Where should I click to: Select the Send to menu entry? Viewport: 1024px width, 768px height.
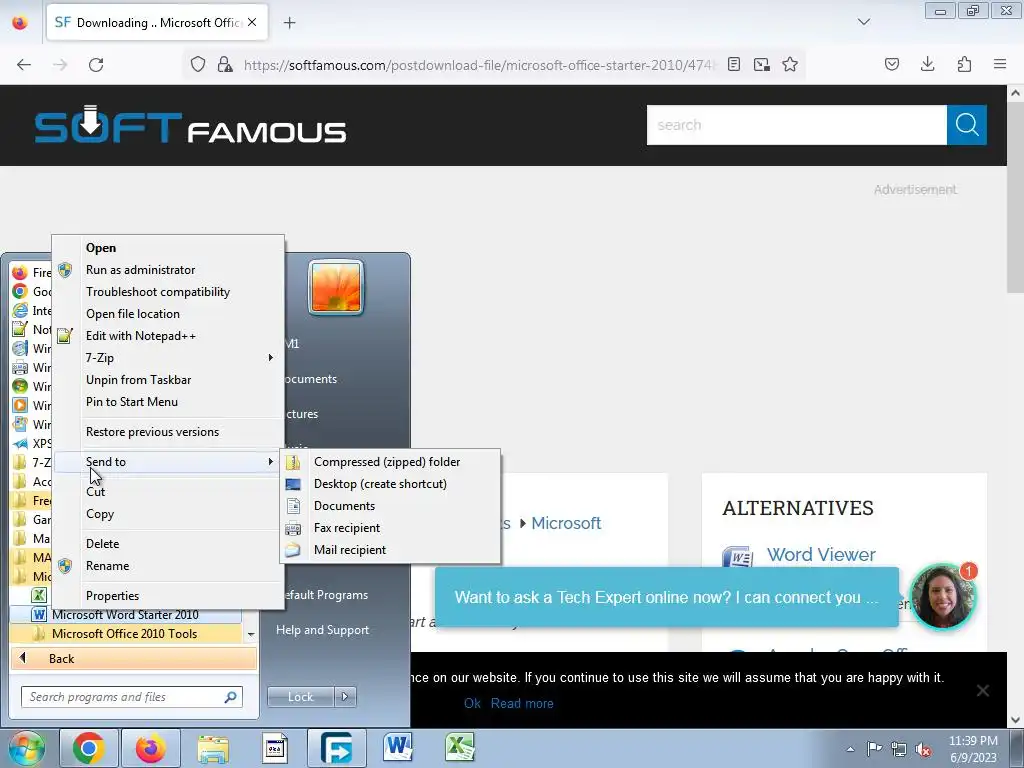(168, 462)
